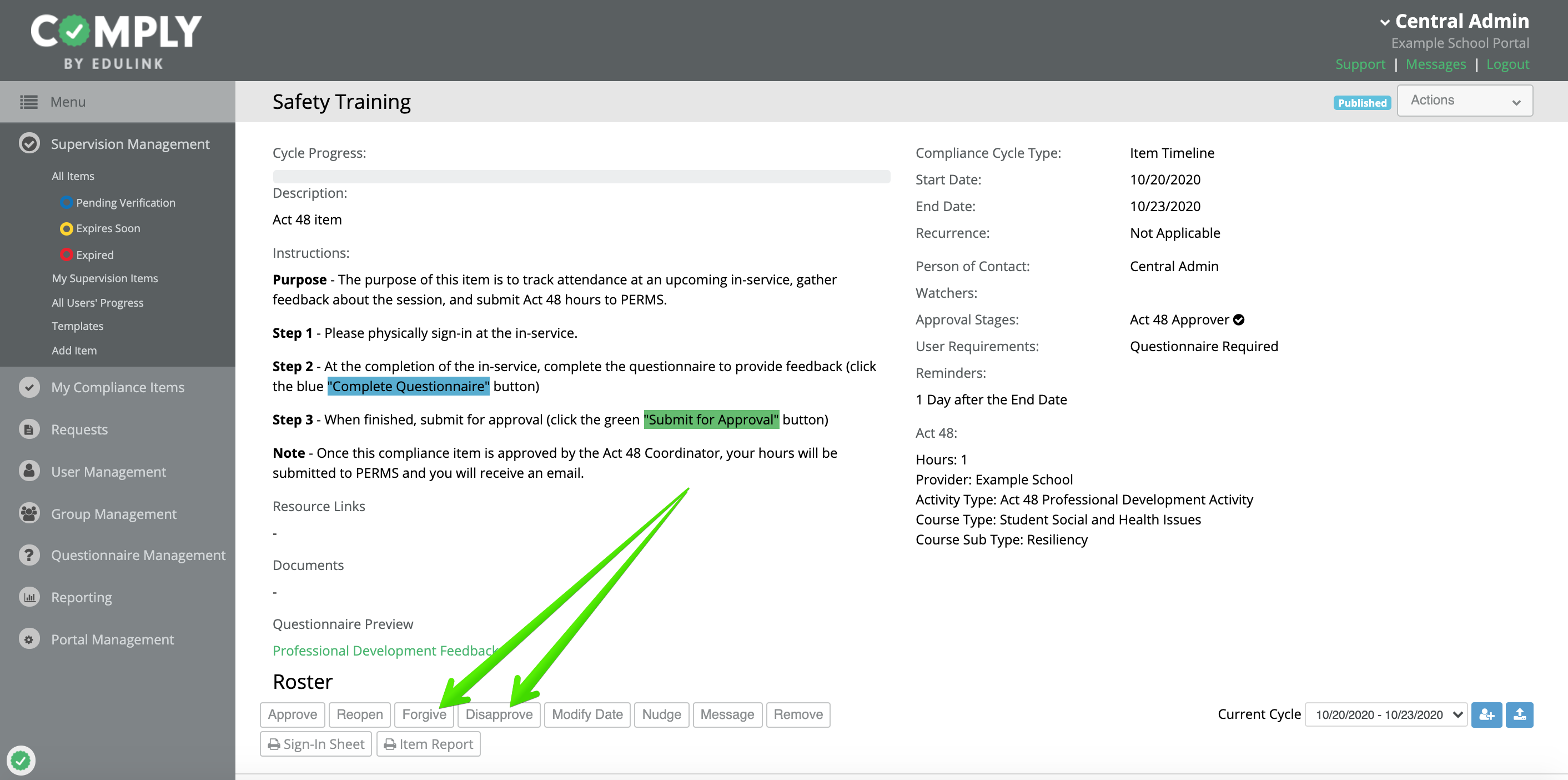Select the Pending Verification blue circle filter

(66, 203)
